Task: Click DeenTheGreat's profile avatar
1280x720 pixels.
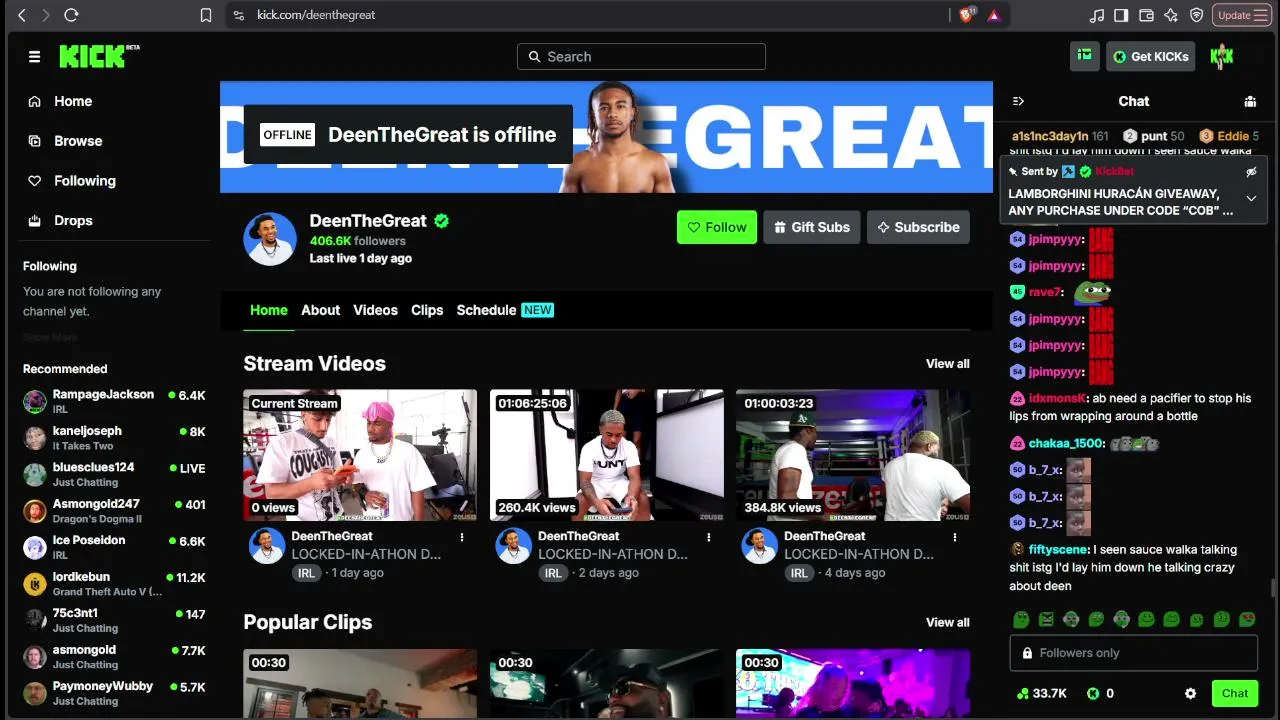Action: click(x=270, y=239)
